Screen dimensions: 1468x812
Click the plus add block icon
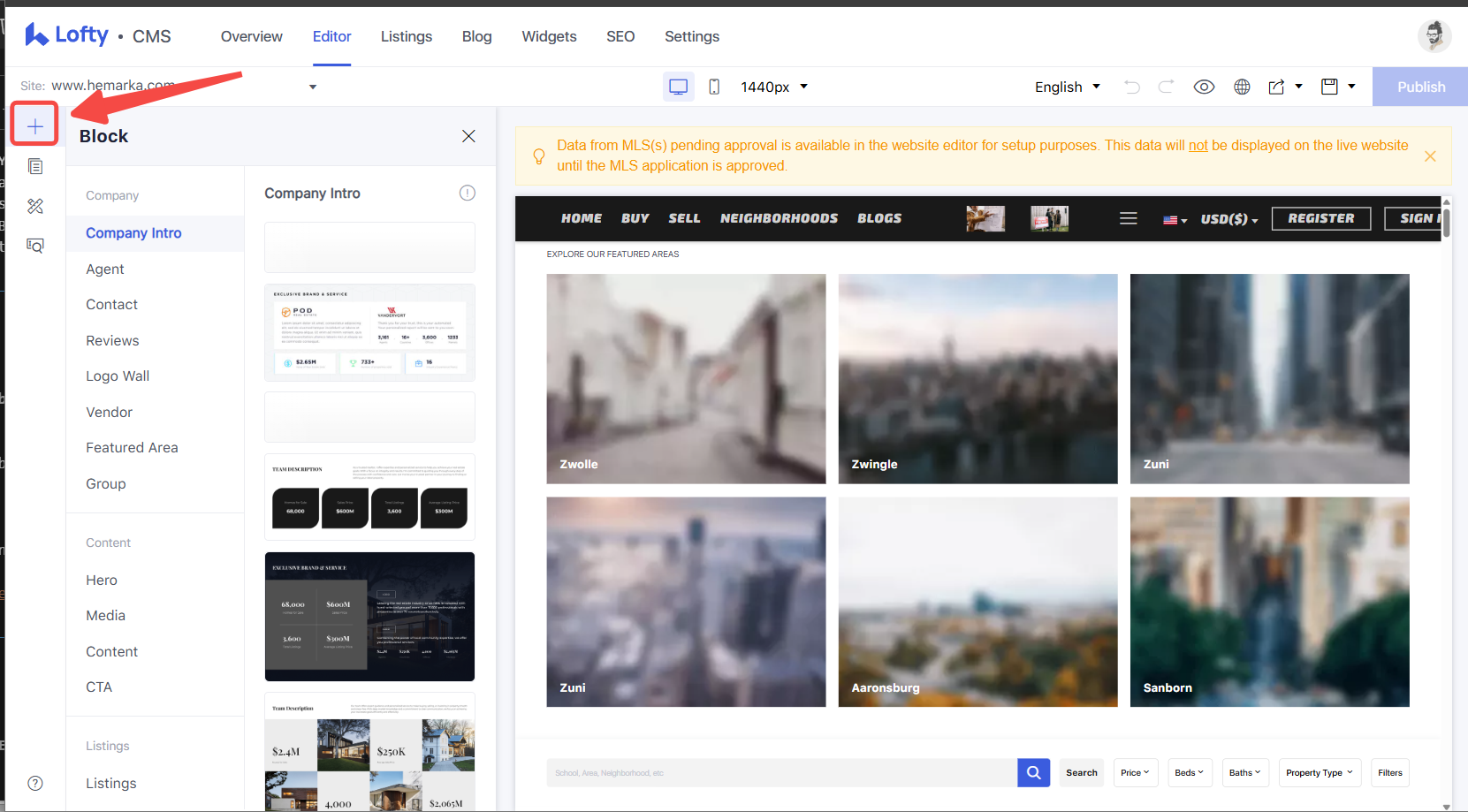point(34,126)
